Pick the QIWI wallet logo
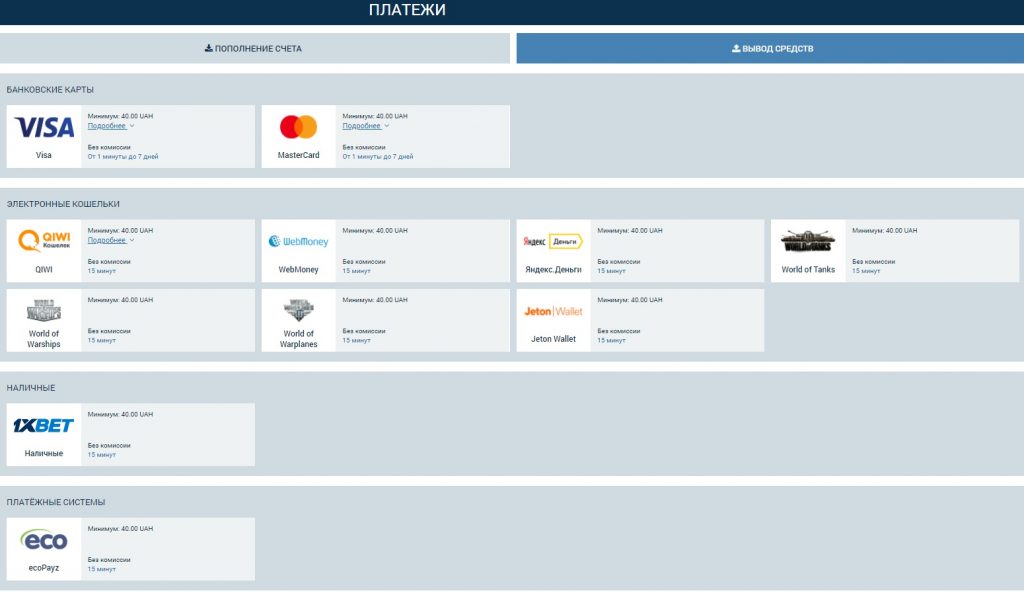Screen dimensions: 1024x599 44,241
